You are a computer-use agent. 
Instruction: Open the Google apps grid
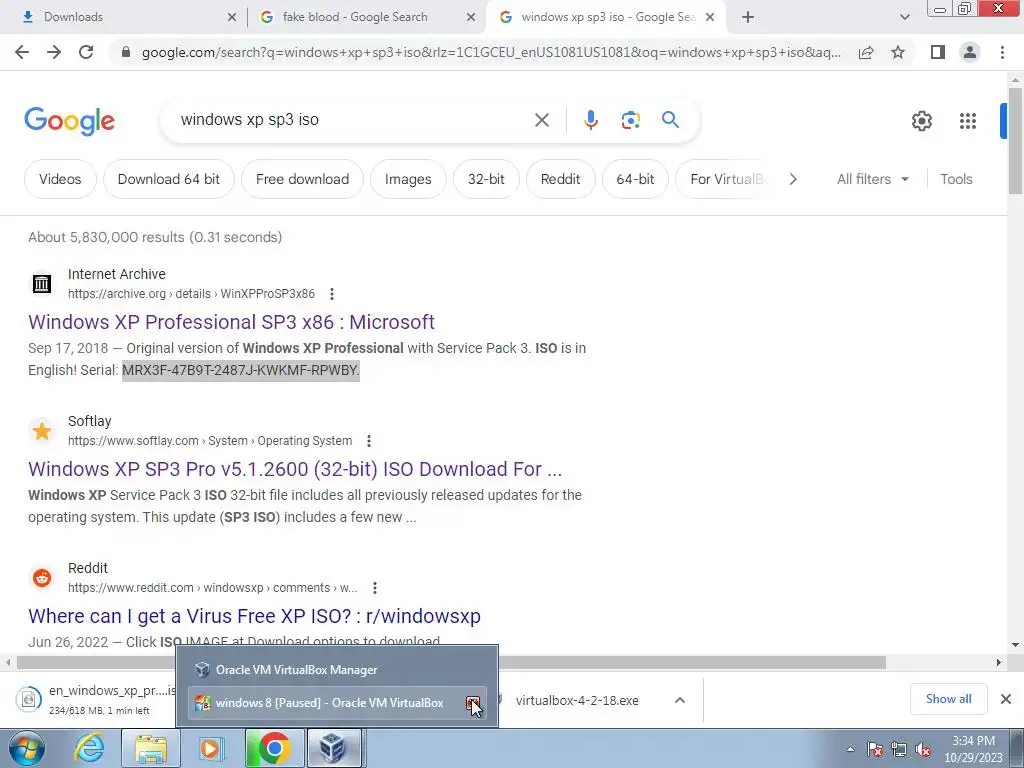tap(968, 121)
